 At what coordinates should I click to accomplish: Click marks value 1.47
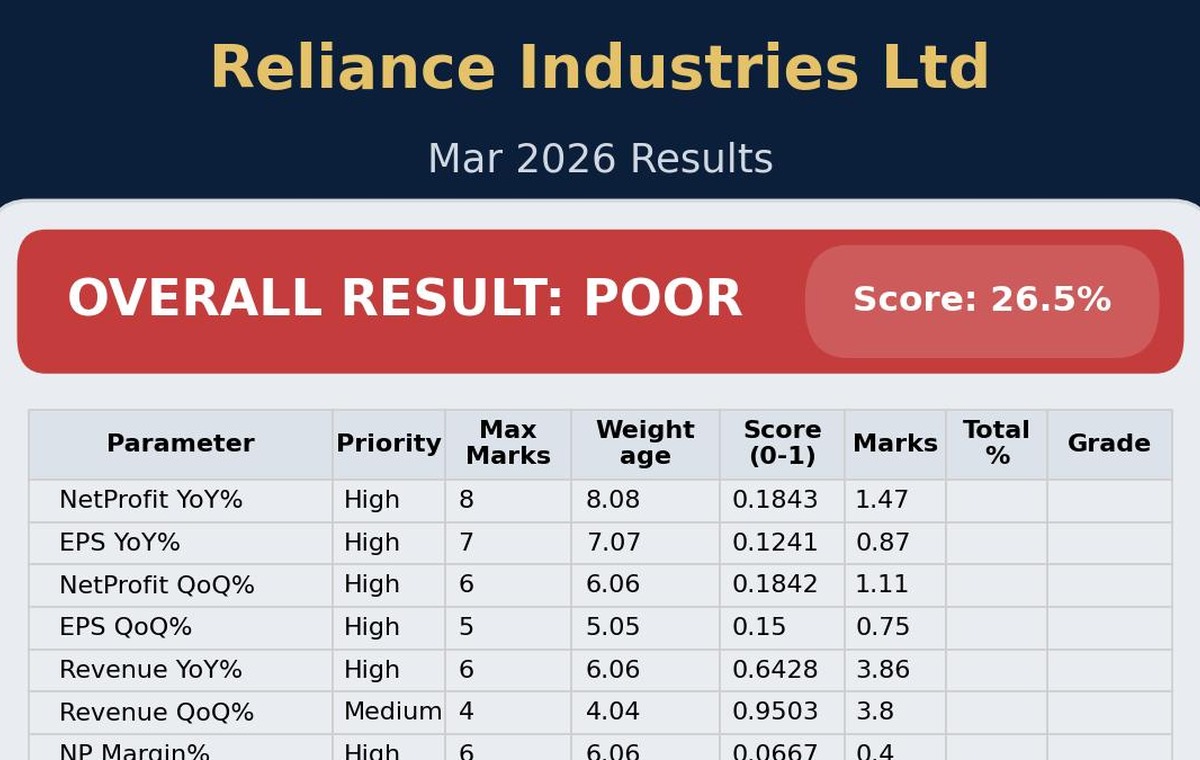(x=882, y=500)
